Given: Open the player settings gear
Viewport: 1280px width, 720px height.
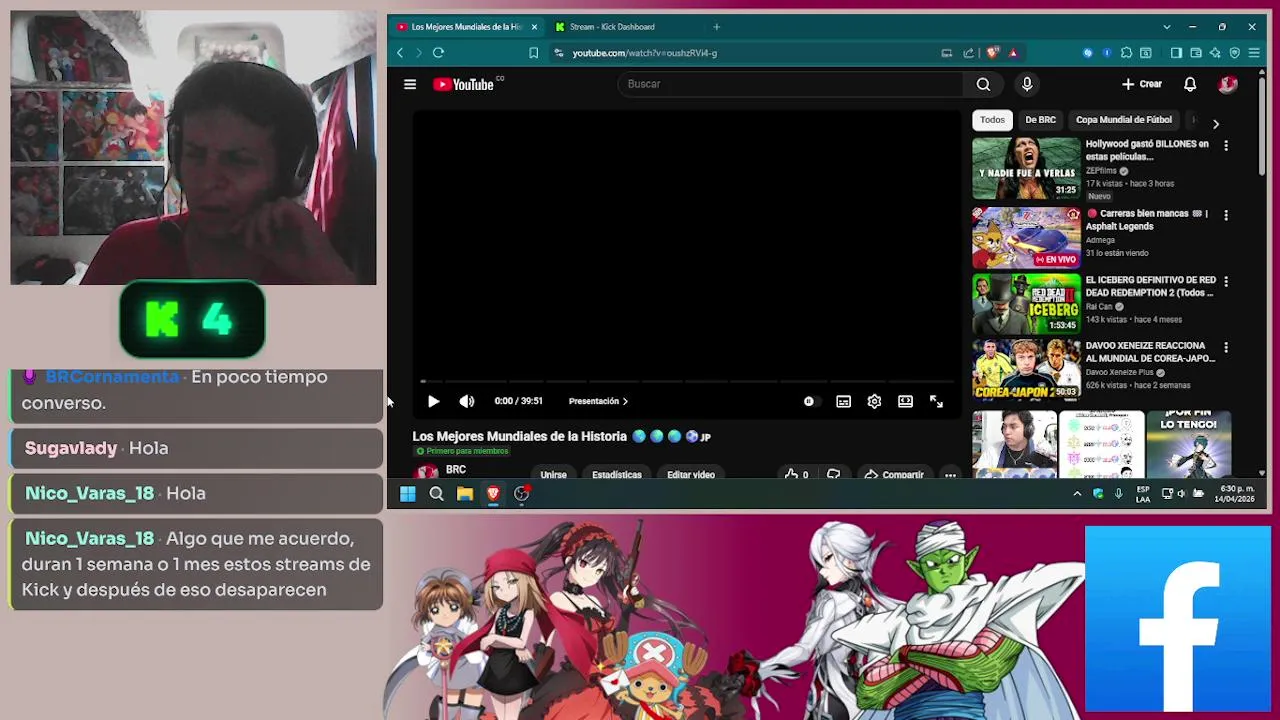Looking at the screenshot, I should (874, 401).
